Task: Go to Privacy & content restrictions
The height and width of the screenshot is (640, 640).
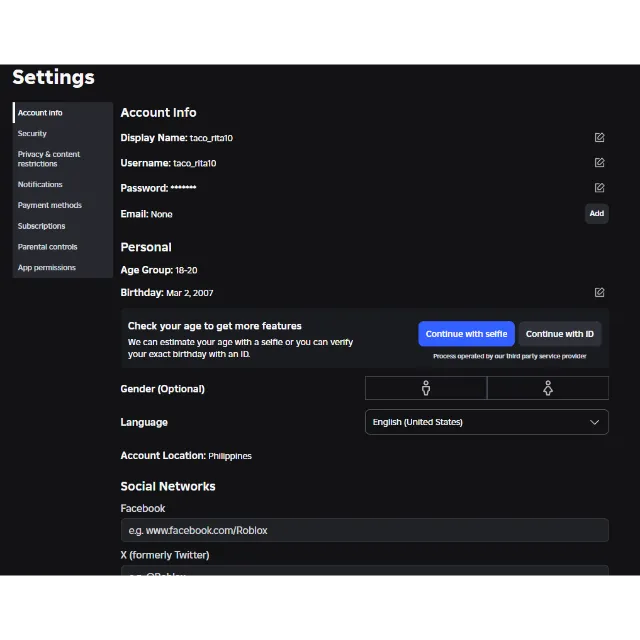Action: (x=49, y=159)
